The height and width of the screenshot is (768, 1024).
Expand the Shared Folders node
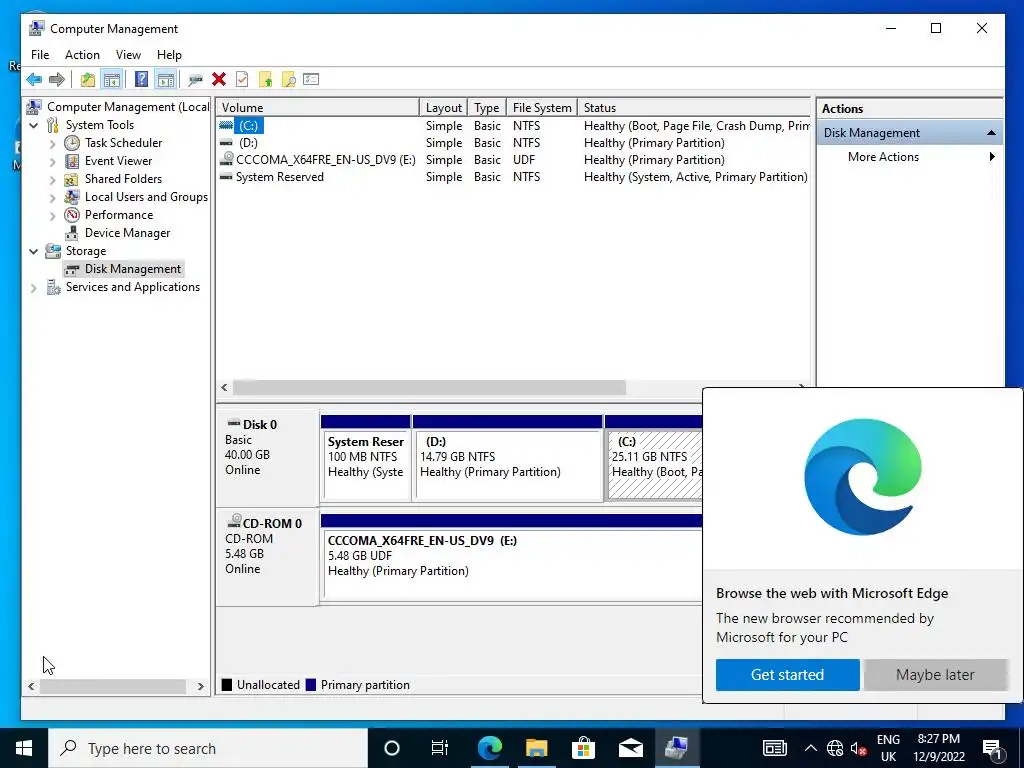(x=53, y=180)
